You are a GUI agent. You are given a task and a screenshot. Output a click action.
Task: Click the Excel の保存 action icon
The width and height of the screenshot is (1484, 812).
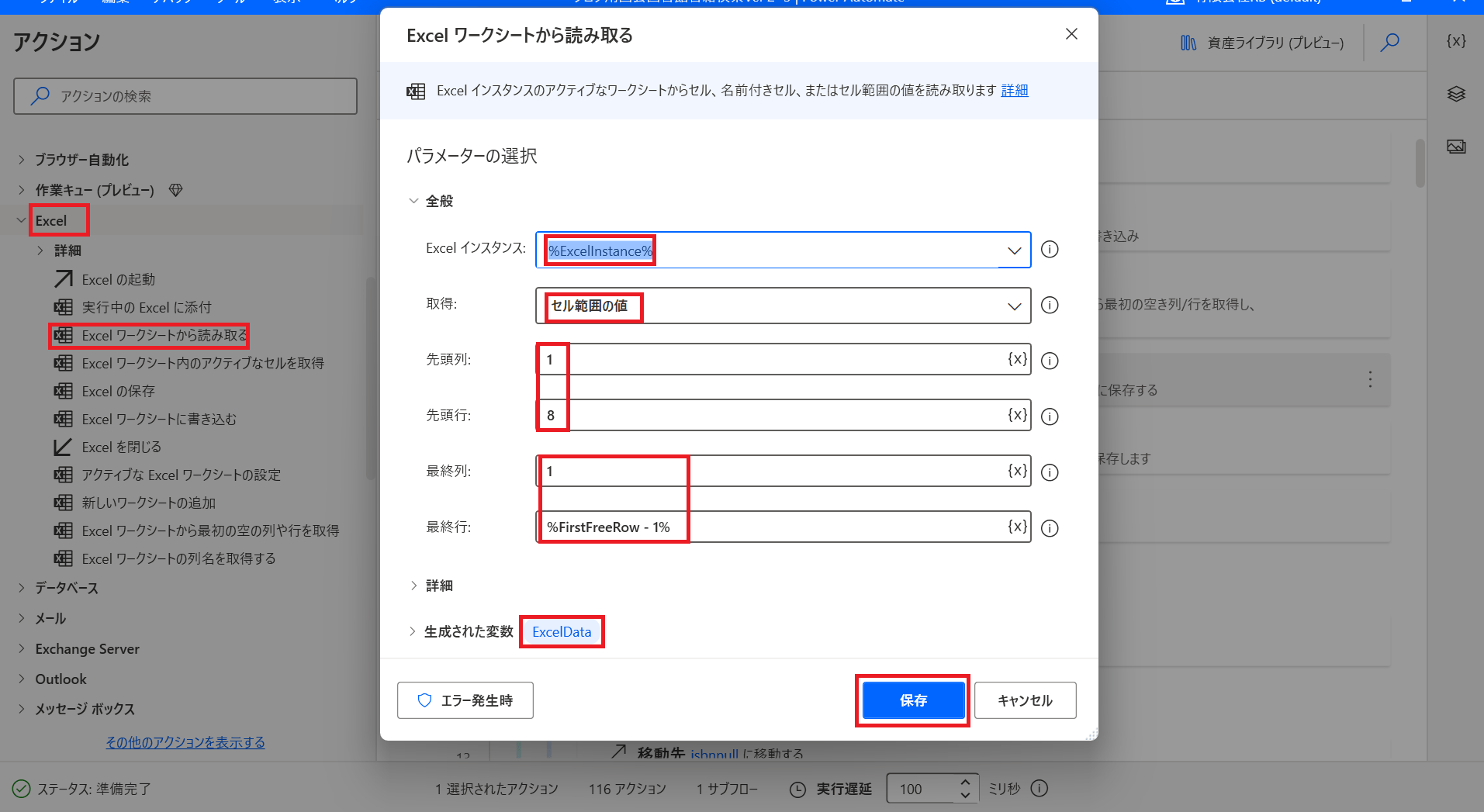(63, 391)
